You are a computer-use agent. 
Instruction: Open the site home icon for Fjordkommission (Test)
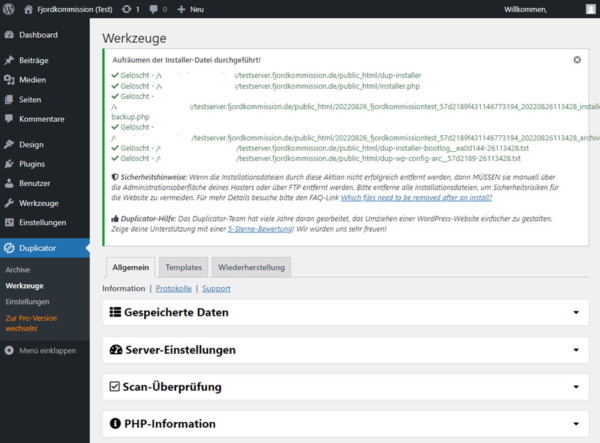pyautogui.click(x=28, y=9)
